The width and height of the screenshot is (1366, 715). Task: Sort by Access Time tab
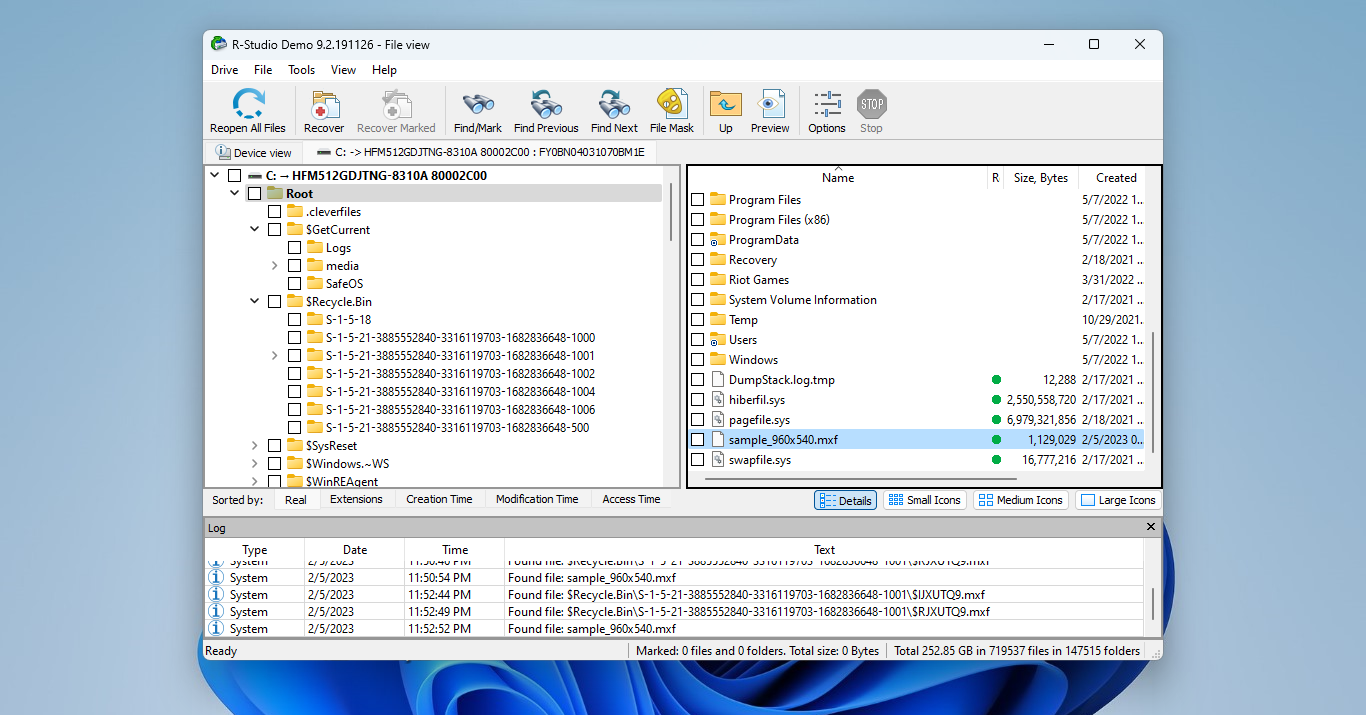(631, 499)
